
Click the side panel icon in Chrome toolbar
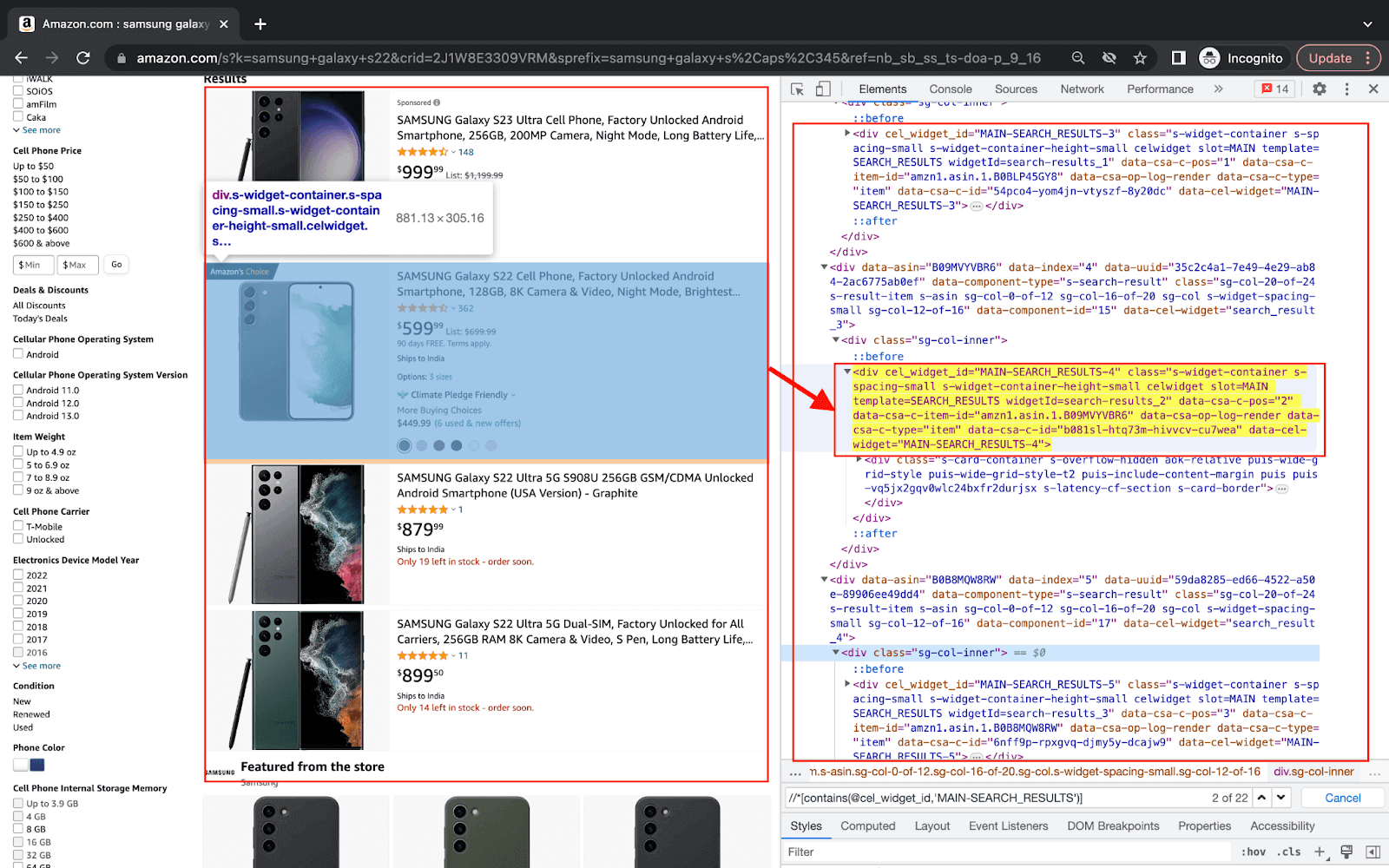(1178, 58)
